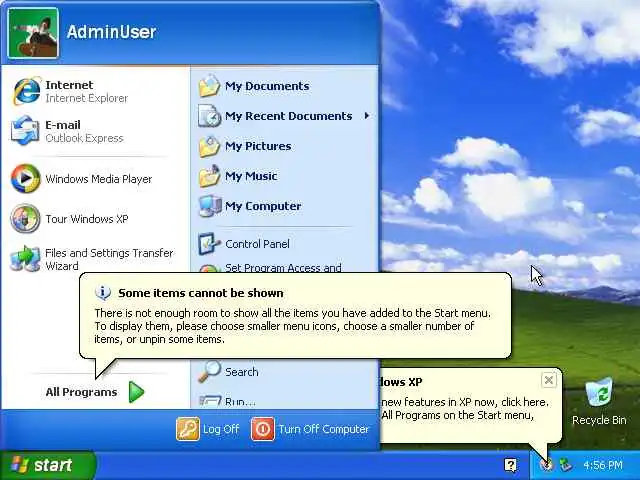The height and width of the screenshot is (480, 640).
Task: Open the Windows Media Player icon
Action: pyautogui.click(x=25, y=178)
